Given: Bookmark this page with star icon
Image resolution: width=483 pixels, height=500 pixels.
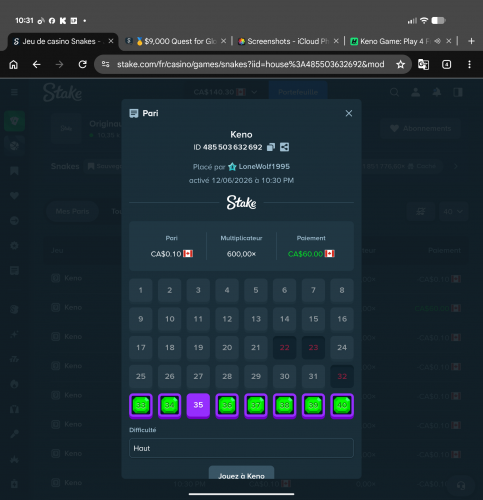Looking at the screenshot, I should tap(400, 64).
